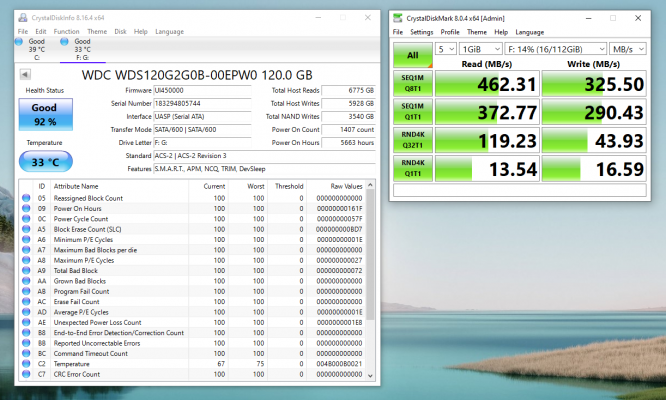Click the Serial Number field
Screen dimensions: 666x400
click(202, 104)
